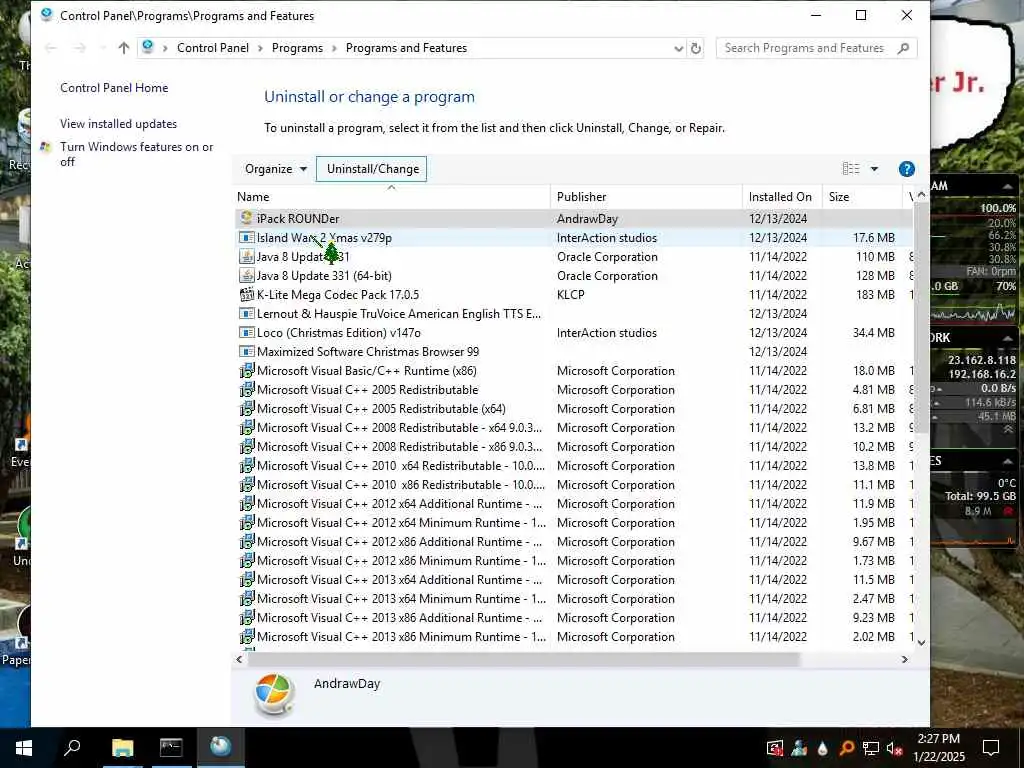Screen dimensions: 1024x768
Task: Click the Java 8 Update 331 (64-bit) icon
Action: pos(246,276)
